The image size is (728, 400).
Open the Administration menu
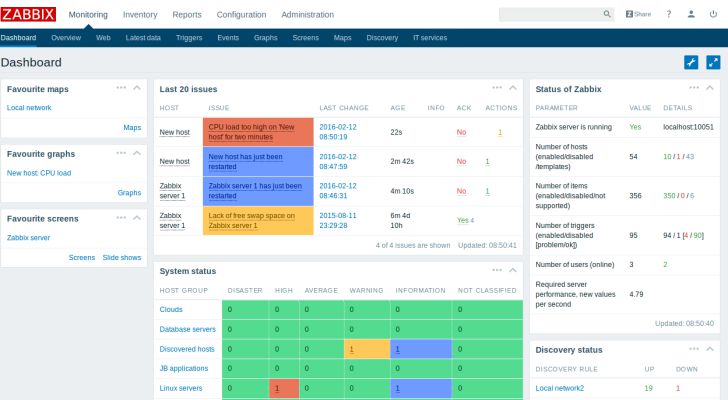point(307,14)
